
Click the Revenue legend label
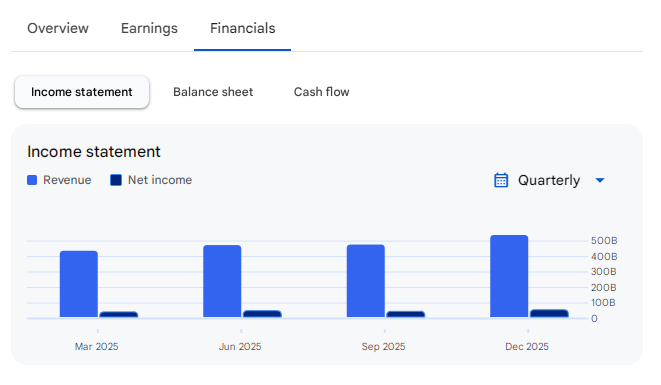tap(67, 180)
